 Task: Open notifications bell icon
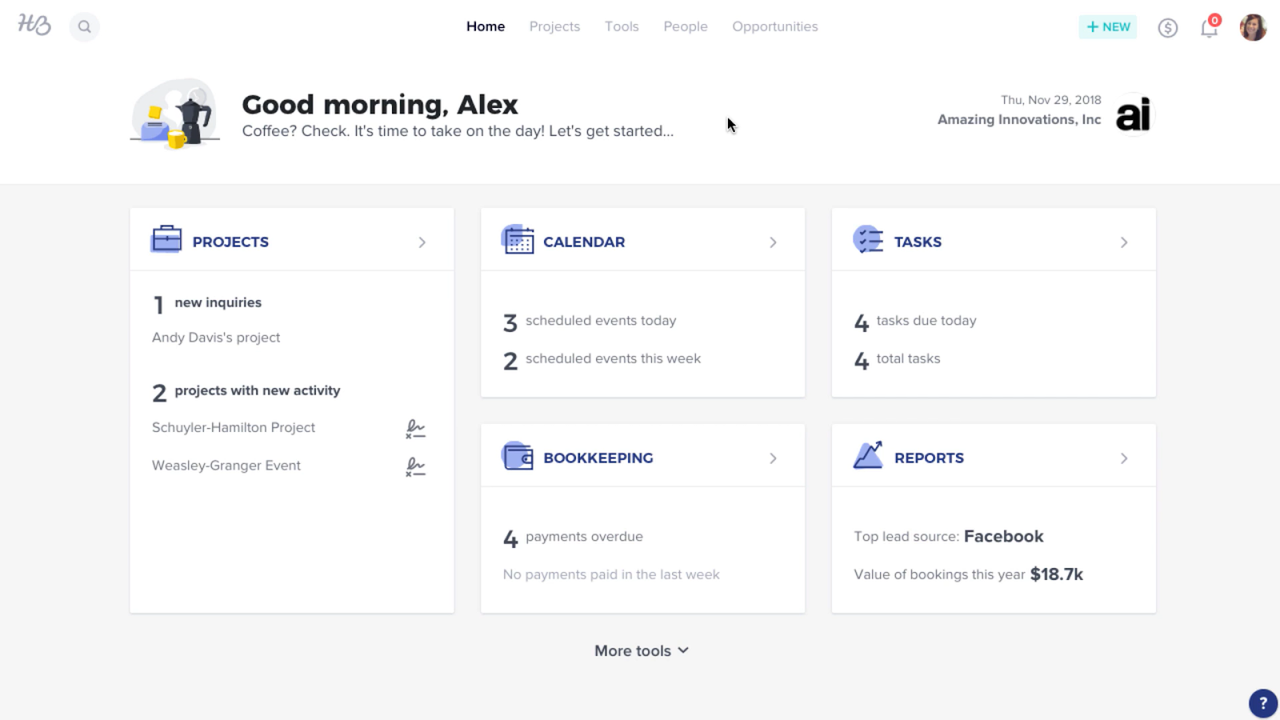tap(1209, 28)
